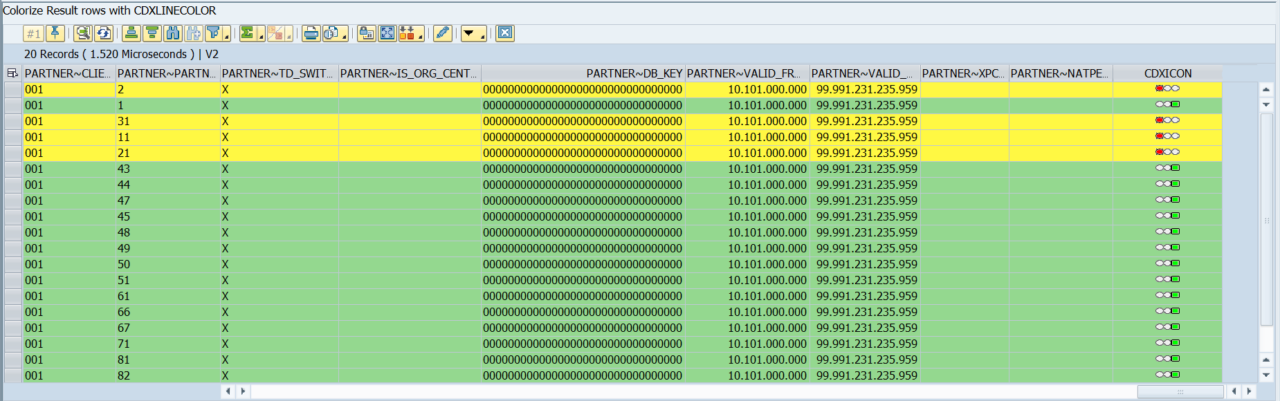Screen dimensions: 1280x401
Task: Close the grid using blue X icon
Action: tap(505, 33)
